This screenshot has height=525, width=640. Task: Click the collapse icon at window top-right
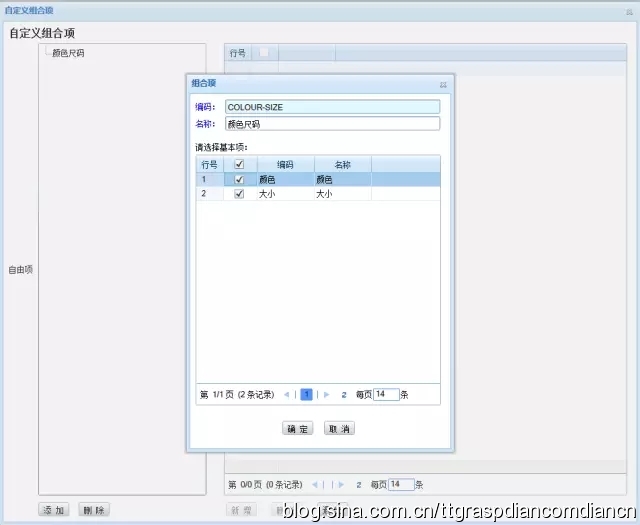tap(628, 10)
